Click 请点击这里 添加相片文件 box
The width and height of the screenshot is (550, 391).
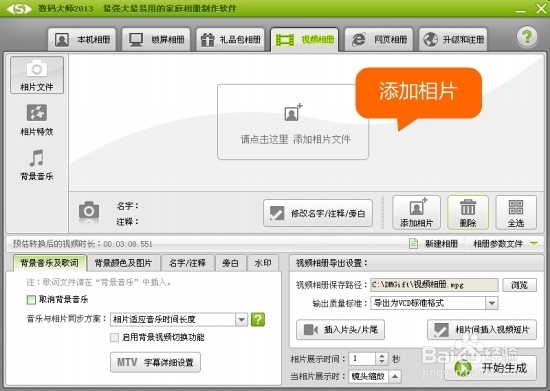[x=293, y=122]
